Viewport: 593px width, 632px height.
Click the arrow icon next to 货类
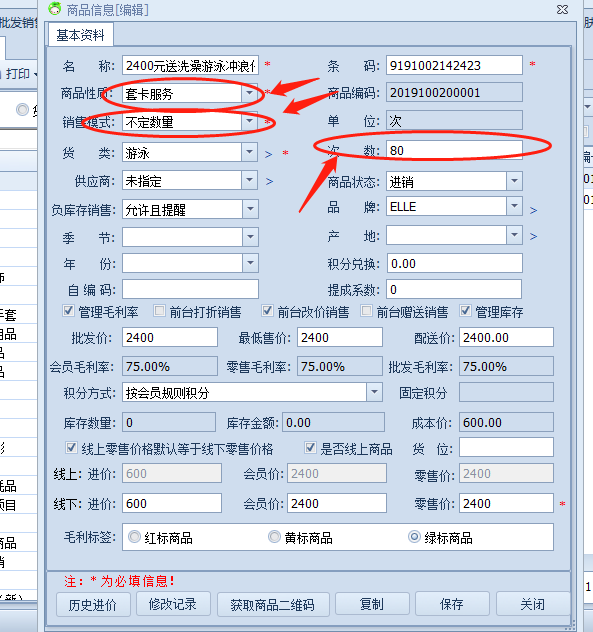click(268, 154)
